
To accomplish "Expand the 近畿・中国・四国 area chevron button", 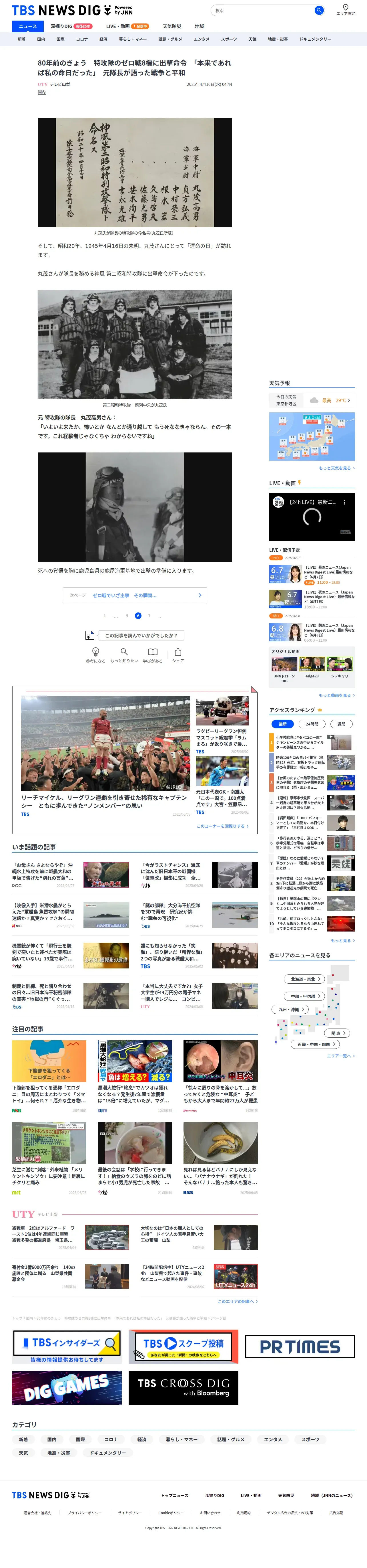I will 315,1044.
